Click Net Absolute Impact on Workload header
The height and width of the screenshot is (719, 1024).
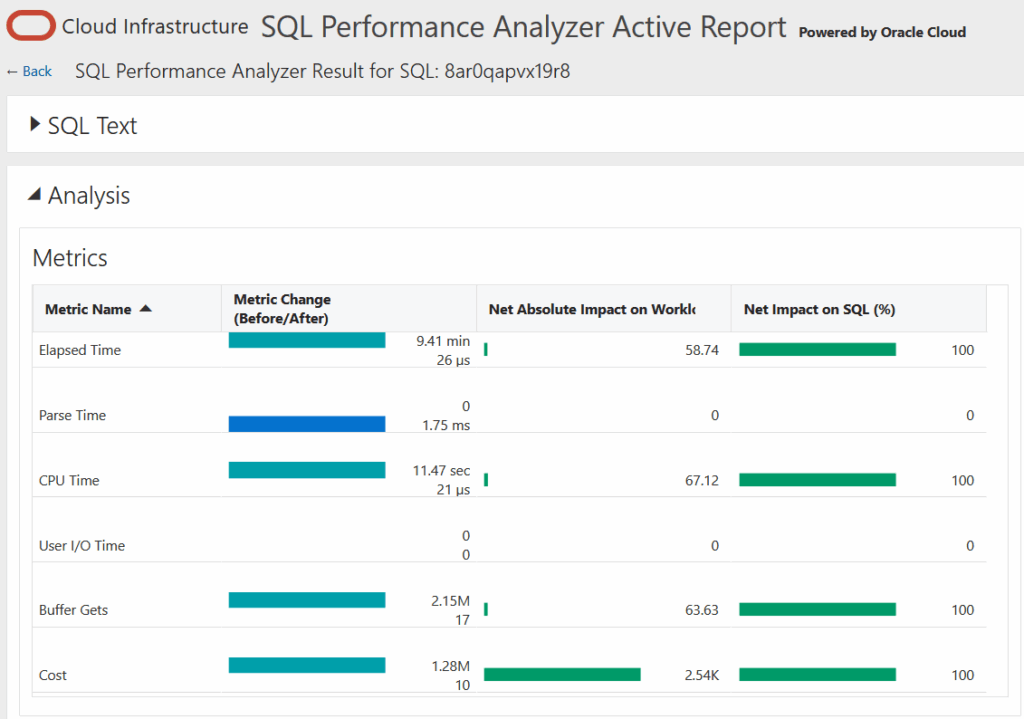click(591, 310)
